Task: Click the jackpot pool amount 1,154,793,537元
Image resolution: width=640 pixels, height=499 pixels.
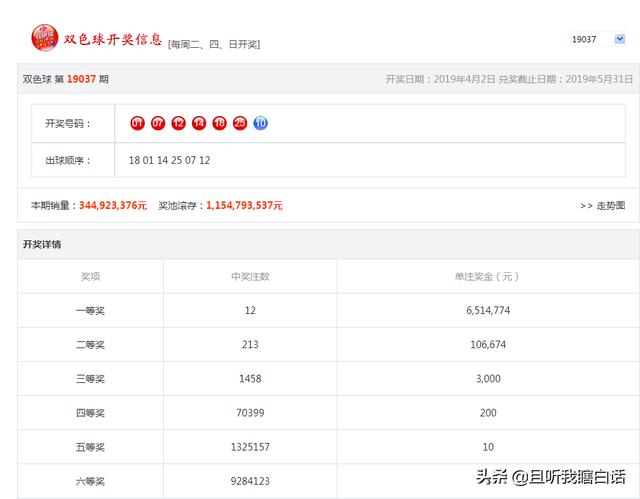Action: click(244, 205)
